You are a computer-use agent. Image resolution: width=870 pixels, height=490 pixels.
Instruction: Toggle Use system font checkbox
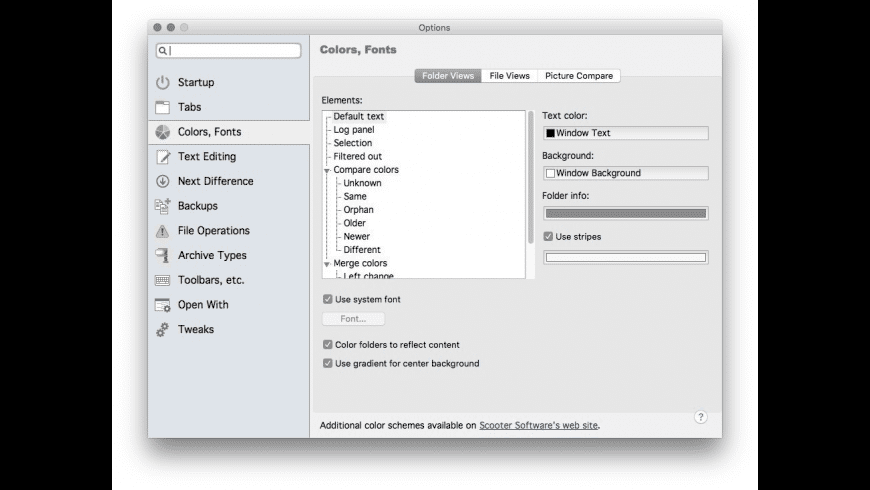coord(328,299)
